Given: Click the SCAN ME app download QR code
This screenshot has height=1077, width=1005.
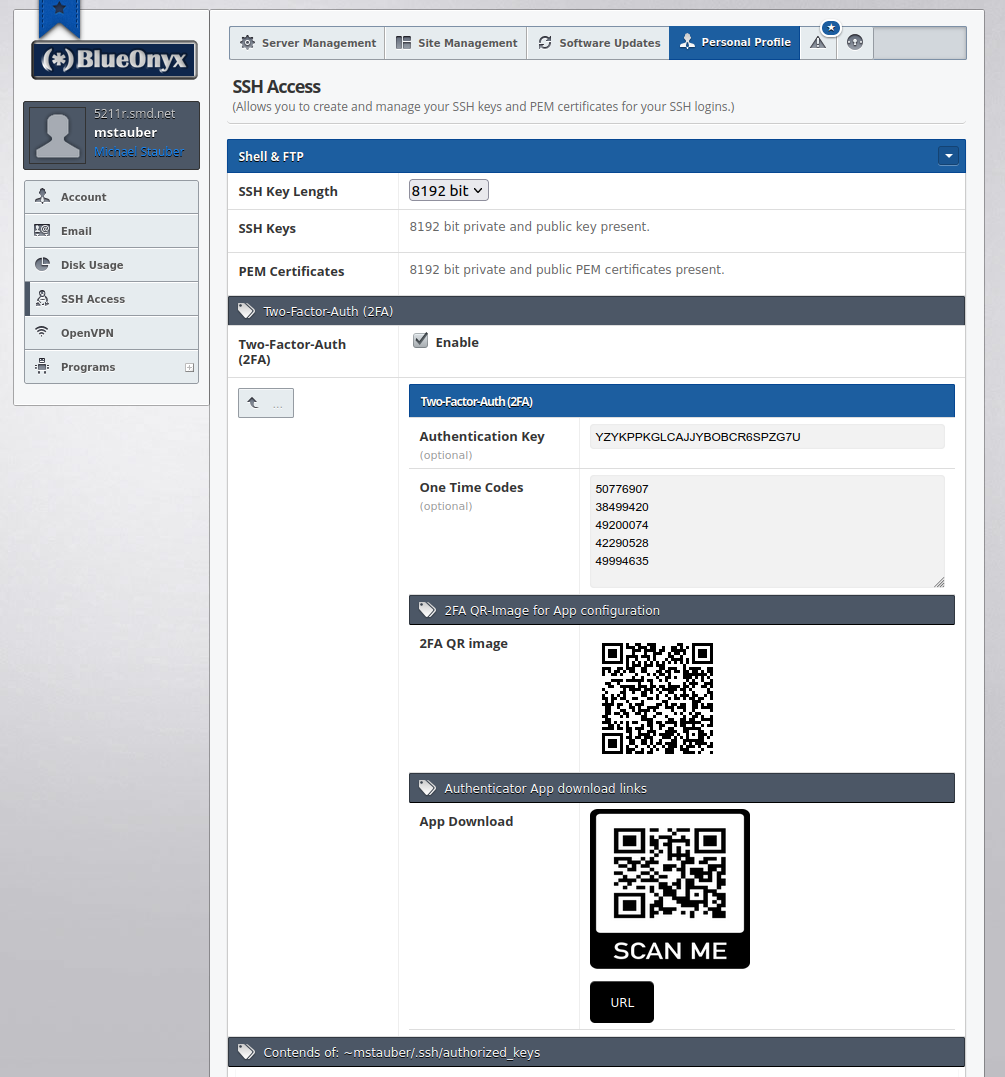Looking at the screenshot, I should 670,889.
